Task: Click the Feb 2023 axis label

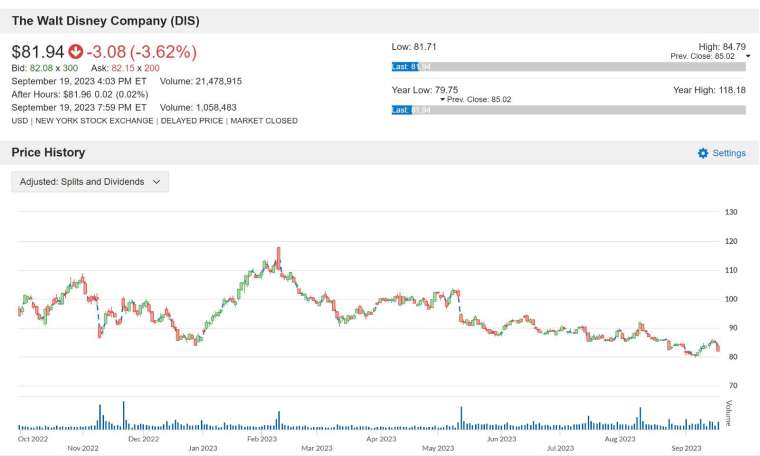Action: [262, 439]
